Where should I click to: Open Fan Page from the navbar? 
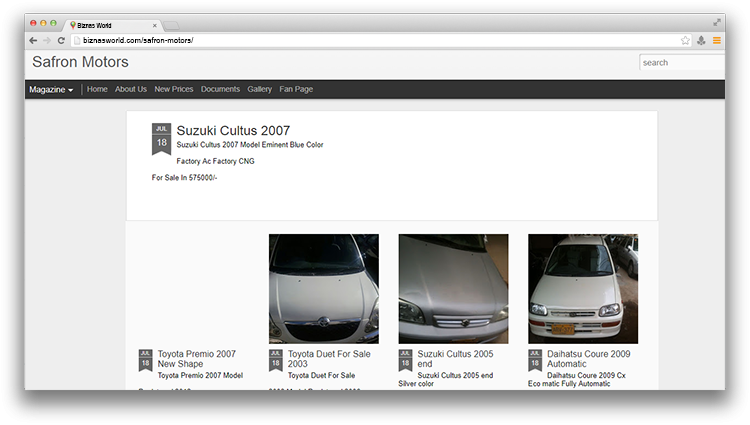coord(296,90)
